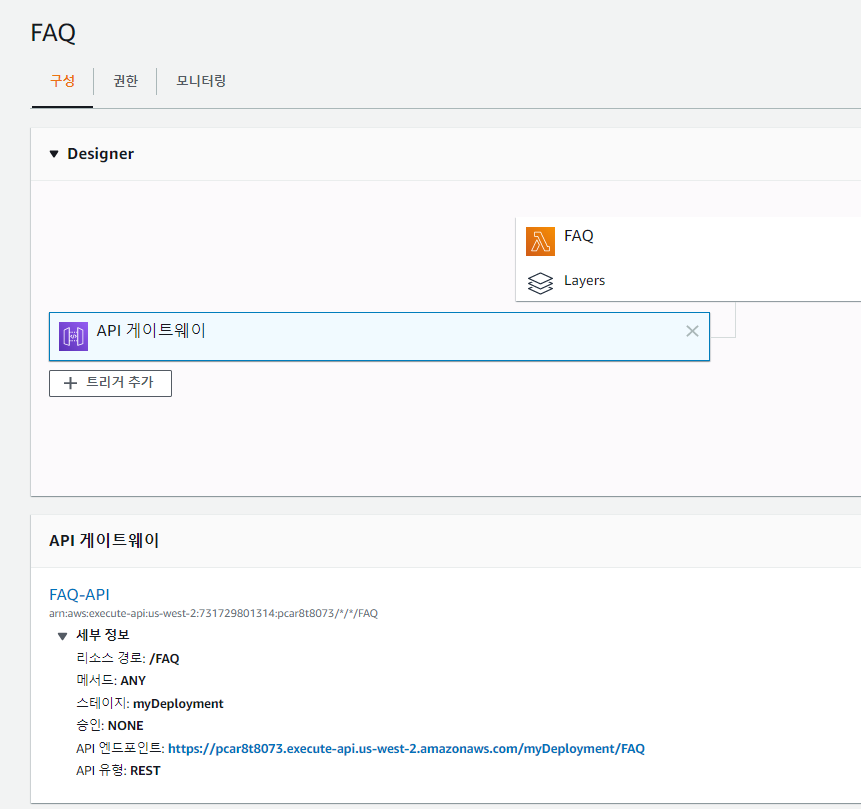Click the API 유형: REST line

coord(118,771)
